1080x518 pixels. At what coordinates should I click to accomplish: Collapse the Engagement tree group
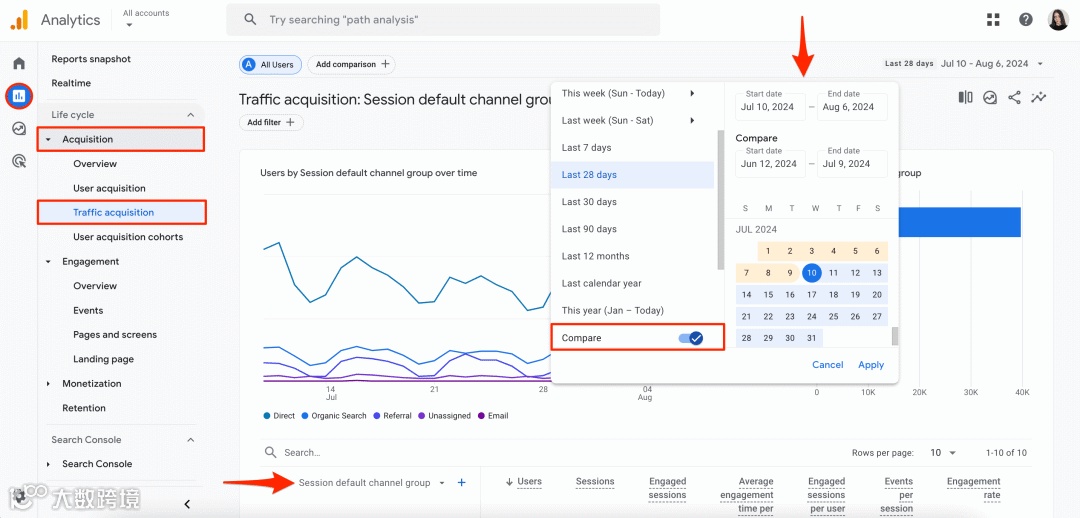tap(48, 262)
